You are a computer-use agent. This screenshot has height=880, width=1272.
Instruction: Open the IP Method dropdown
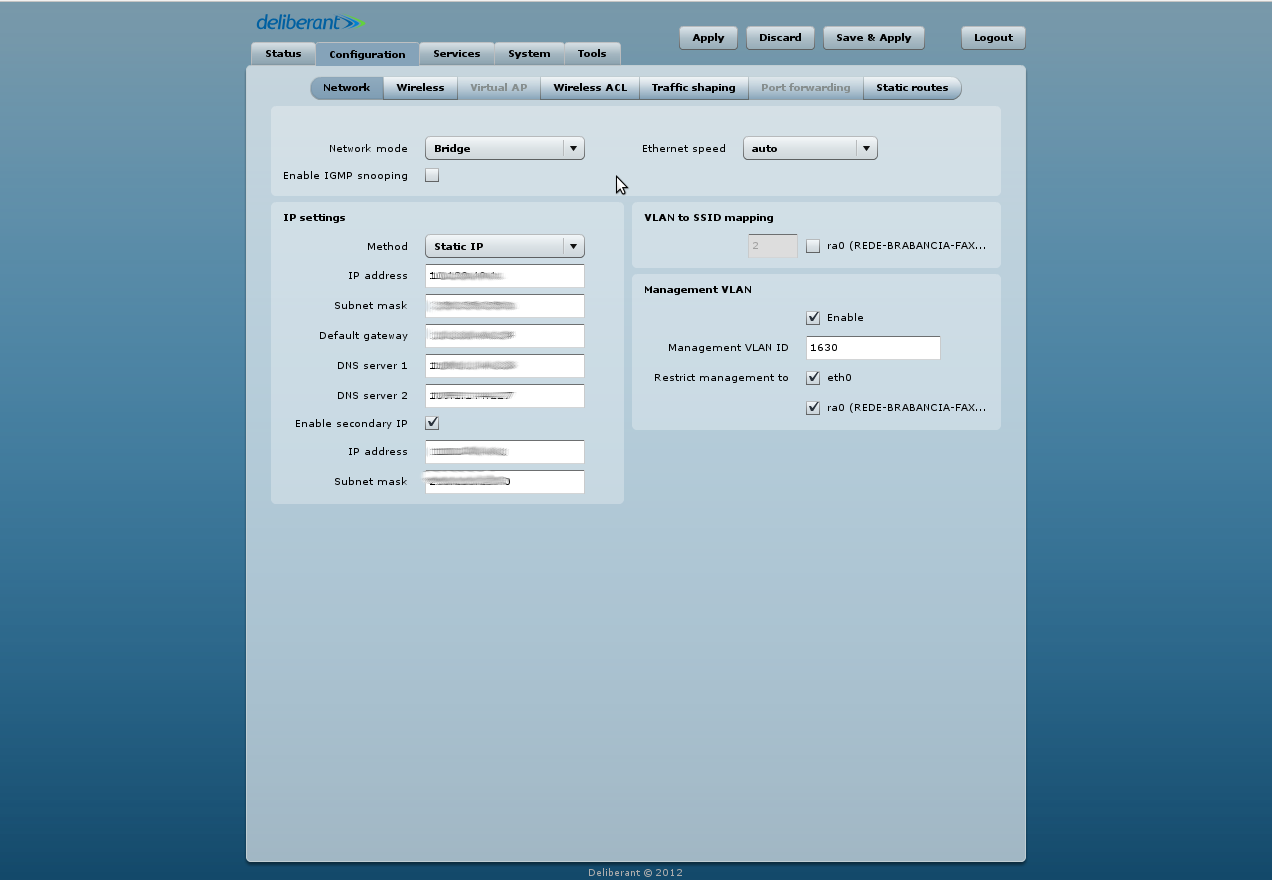click(504, 246)
